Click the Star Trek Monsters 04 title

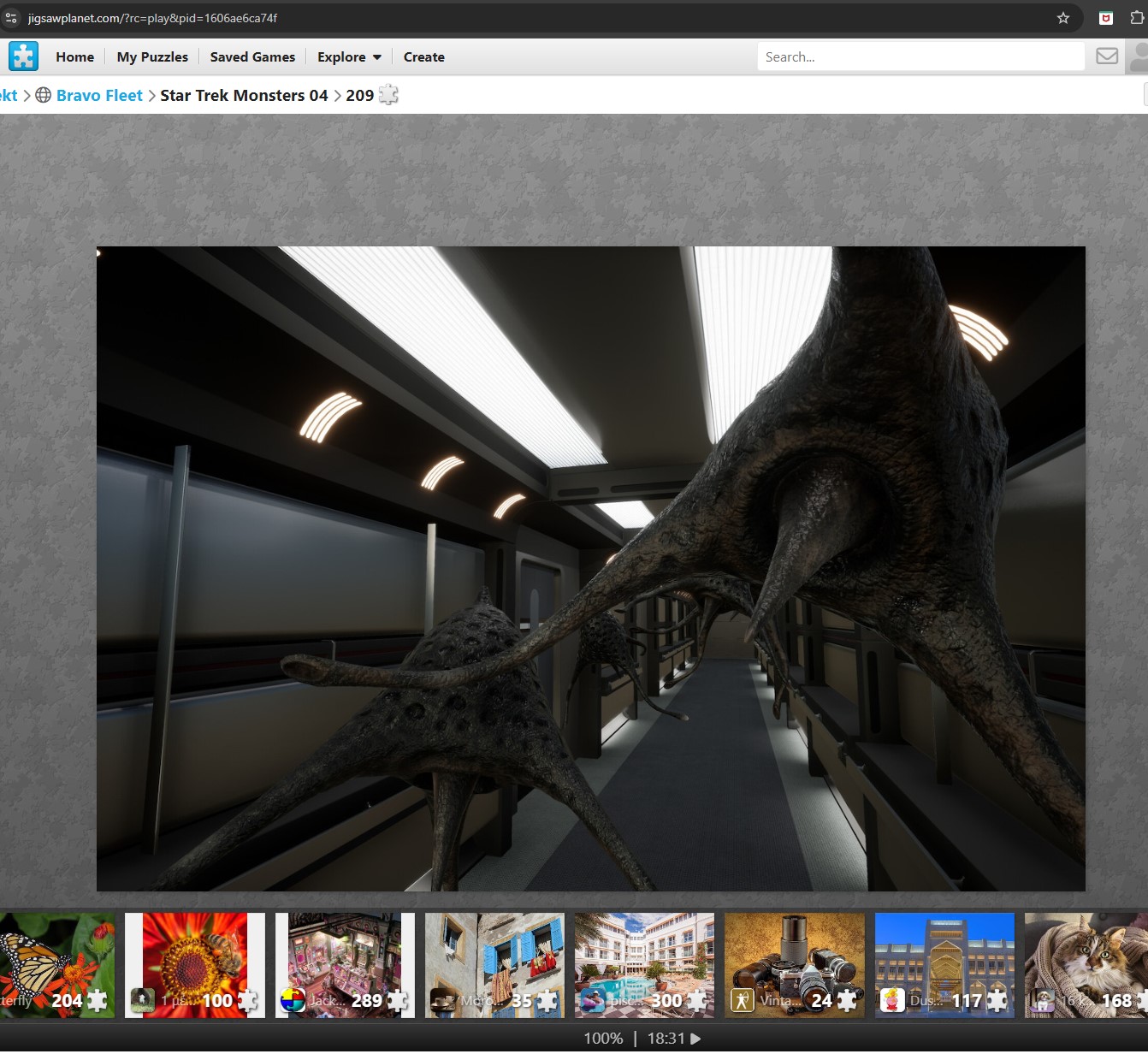(244, 95)
